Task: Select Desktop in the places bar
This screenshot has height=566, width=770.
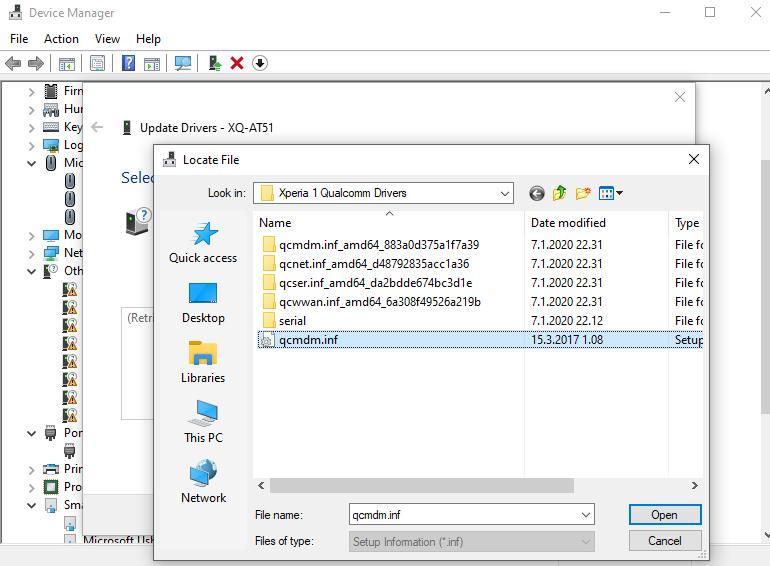Action: coord(203,303)
